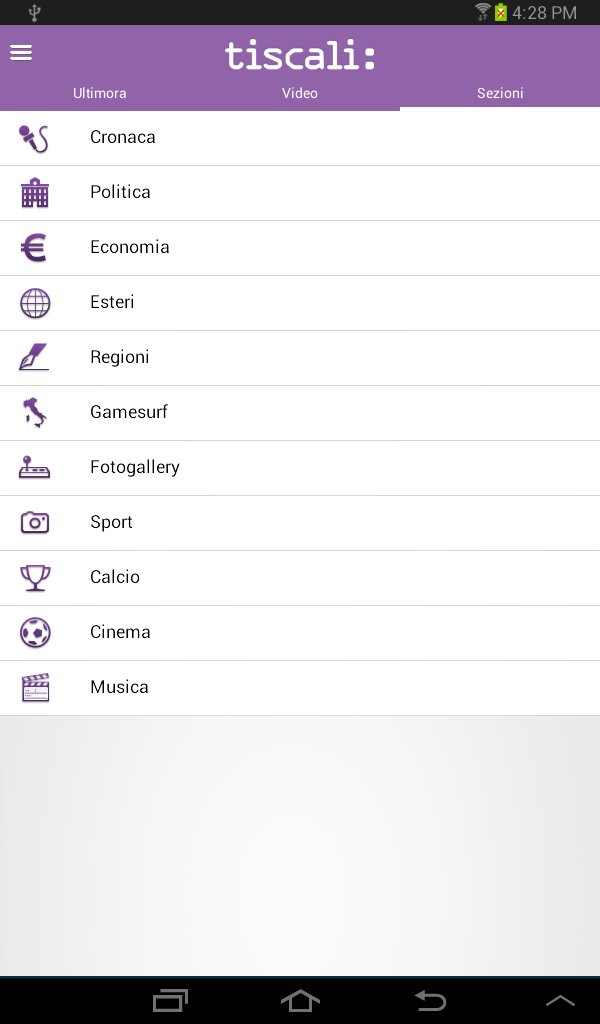
Task: Tap the globe icon beside Esteri
Action: click(35, 303)
